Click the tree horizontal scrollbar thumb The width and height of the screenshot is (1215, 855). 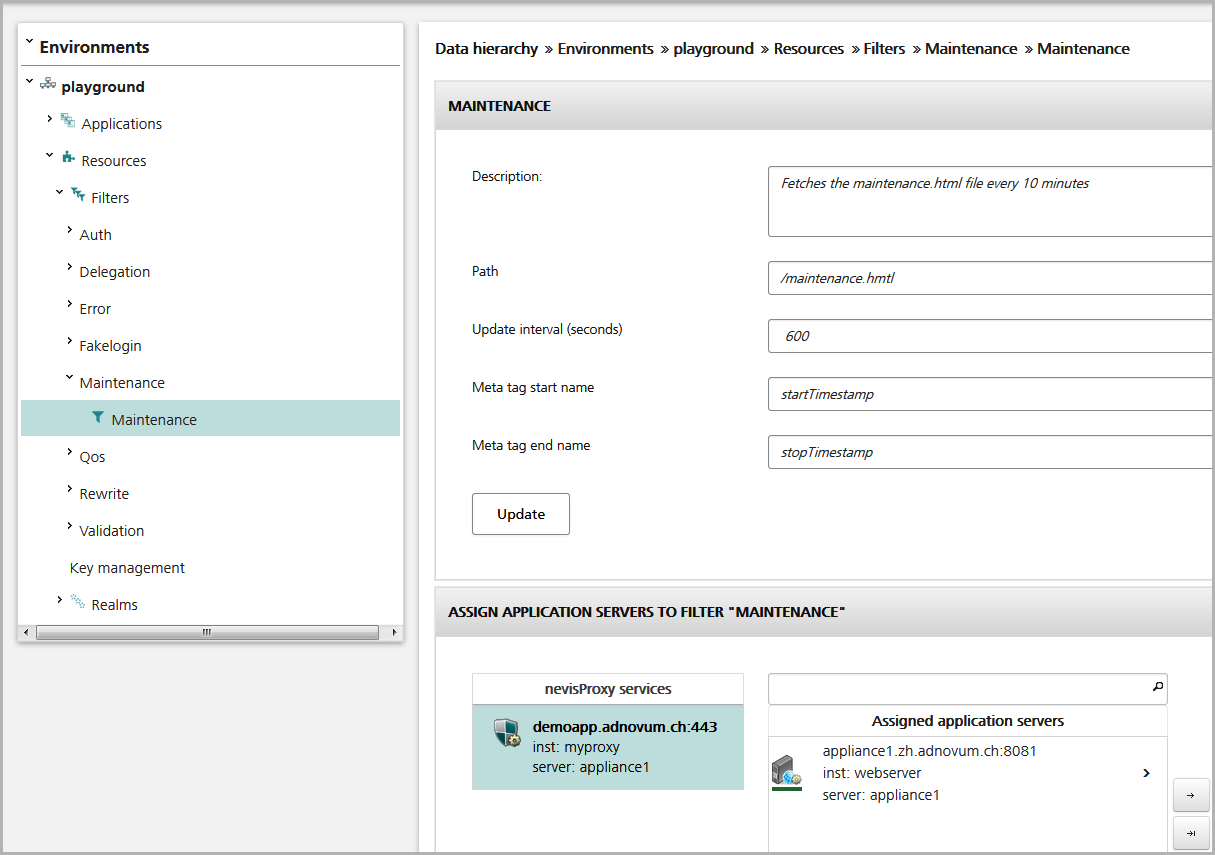tap(208, 632)
